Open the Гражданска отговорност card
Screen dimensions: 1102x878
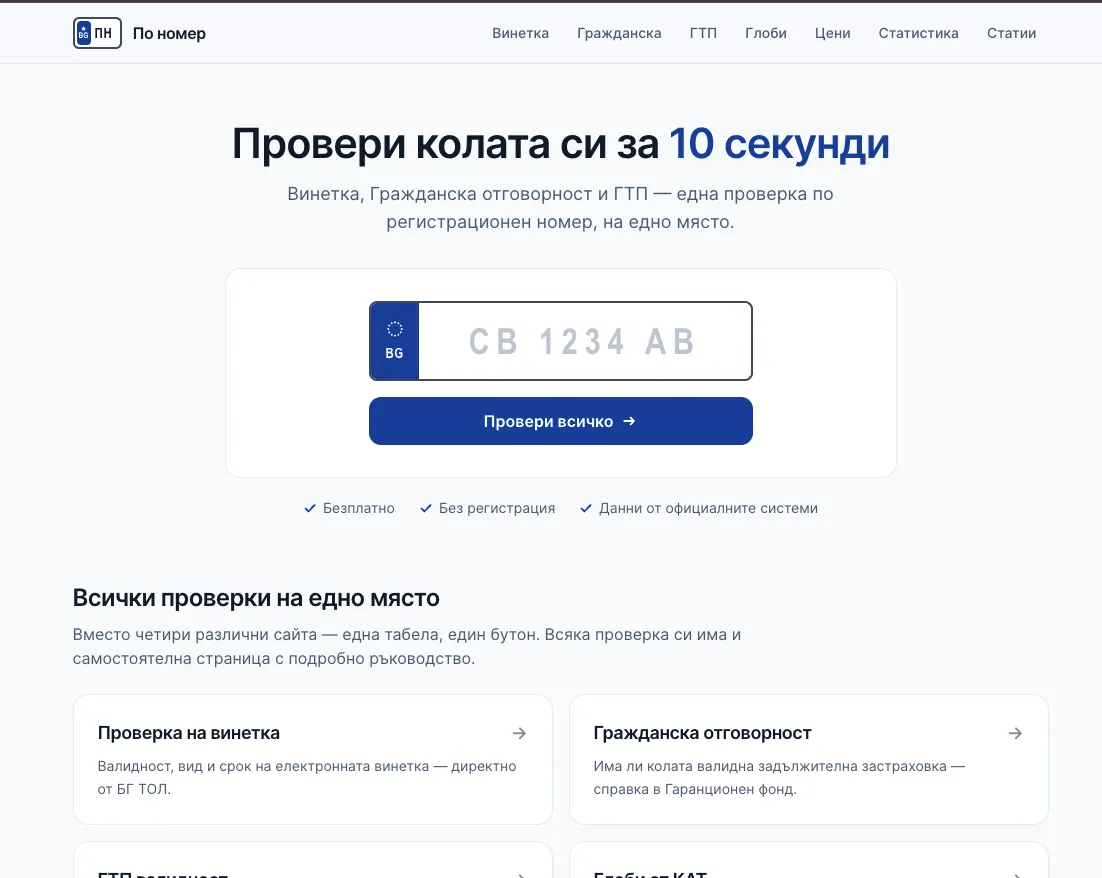pos(809,759)
